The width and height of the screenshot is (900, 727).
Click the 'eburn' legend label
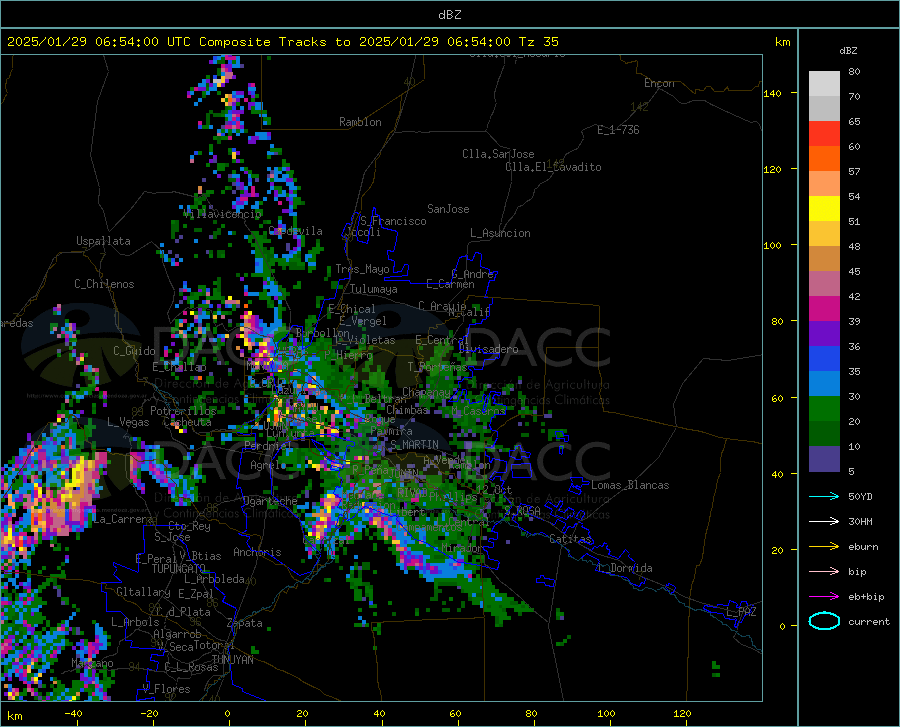pyautogui.click(x=863, y=547)
